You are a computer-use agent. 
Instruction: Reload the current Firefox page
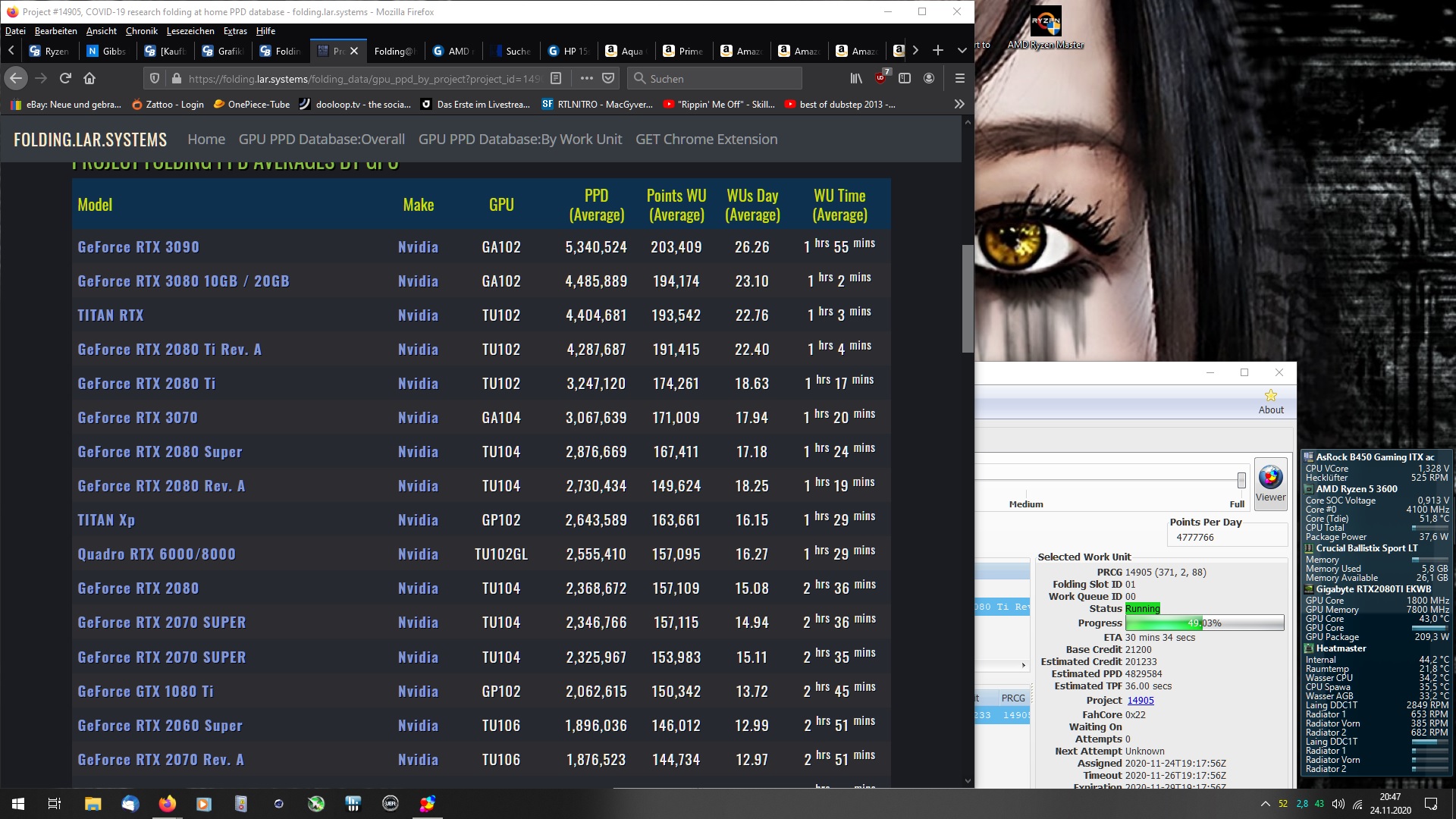pos(65,78)
